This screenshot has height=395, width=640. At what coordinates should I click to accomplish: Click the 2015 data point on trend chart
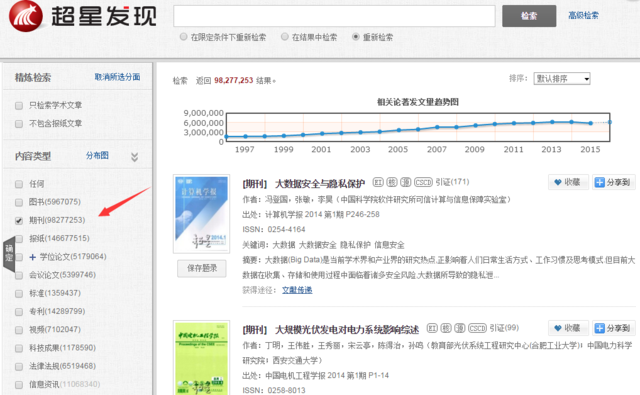coord(591,123)
